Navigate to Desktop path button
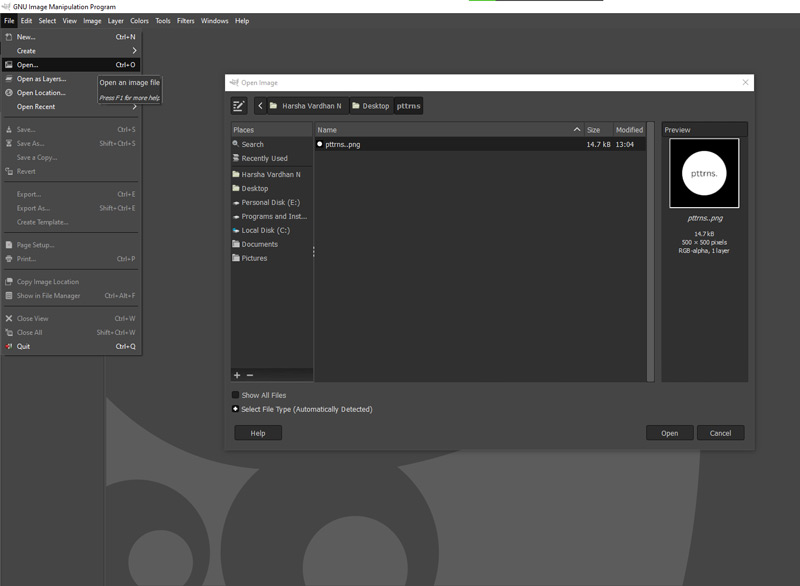800x586 pixels. (371, 106)
